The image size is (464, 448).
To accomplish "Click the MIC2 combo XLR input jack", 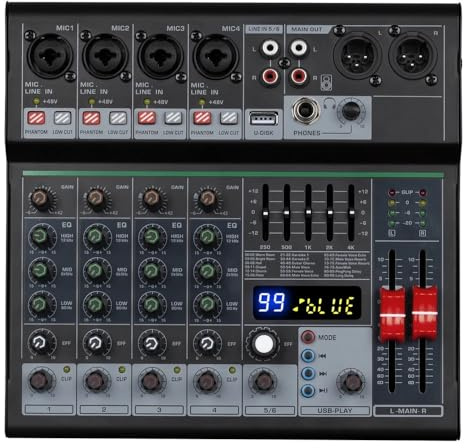I will 105,56.
